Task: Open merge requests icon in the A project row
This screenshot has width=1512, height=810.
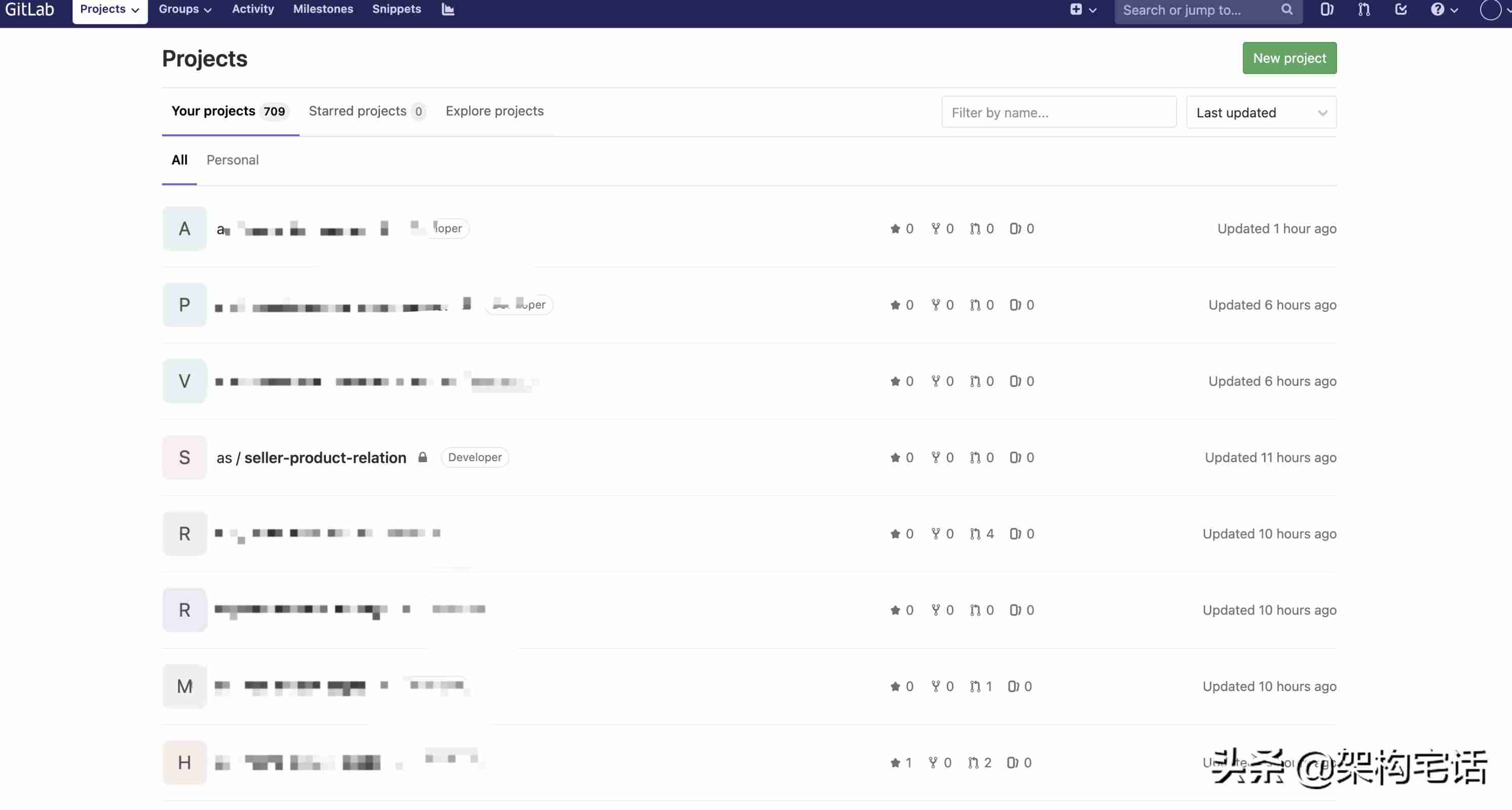Action: pos(975,228)
